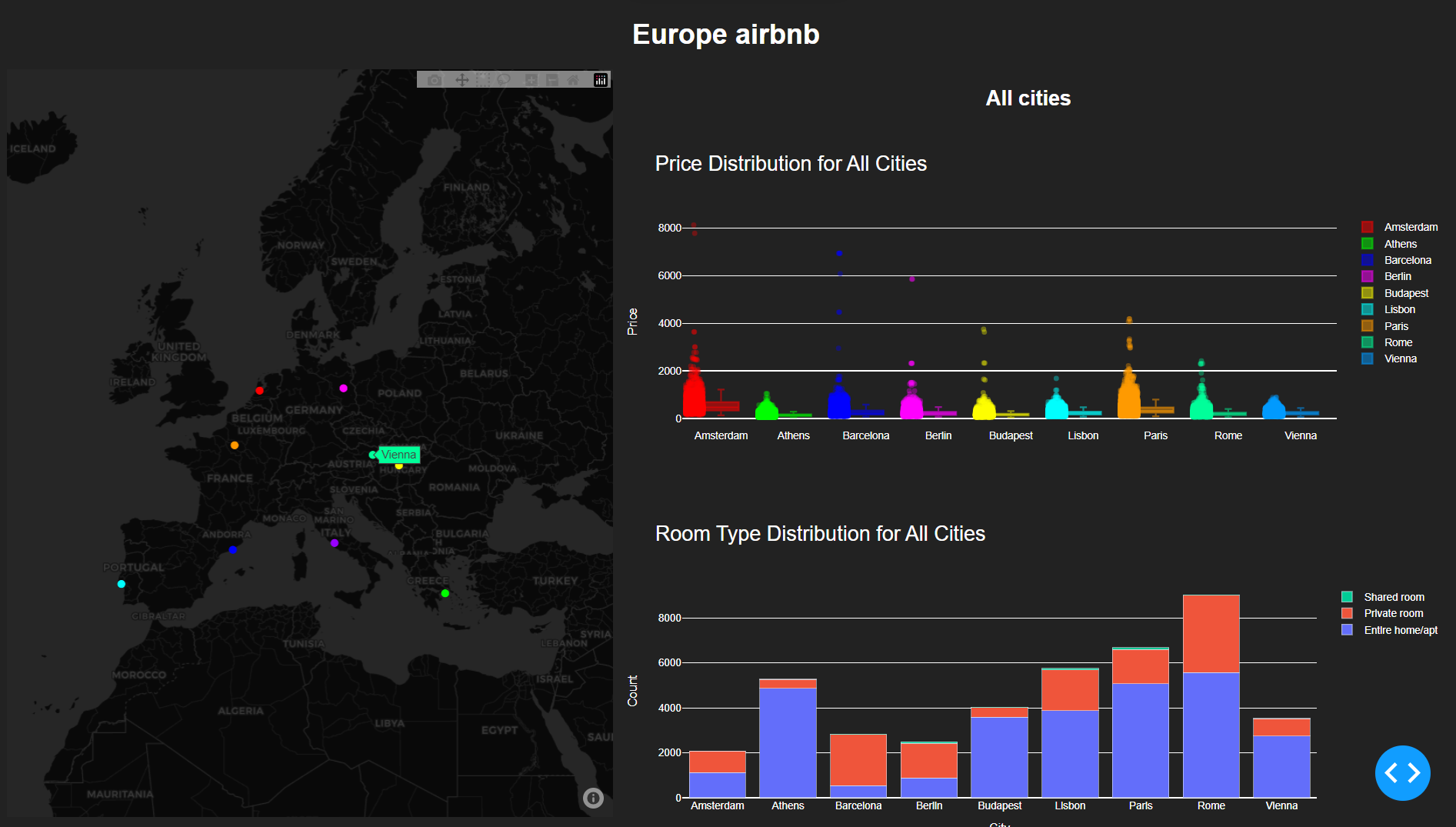Select the red Amsterdam marker on map
Image resolution: width=1456 pixels, height=827 pixels.
[x=259, y=391]
